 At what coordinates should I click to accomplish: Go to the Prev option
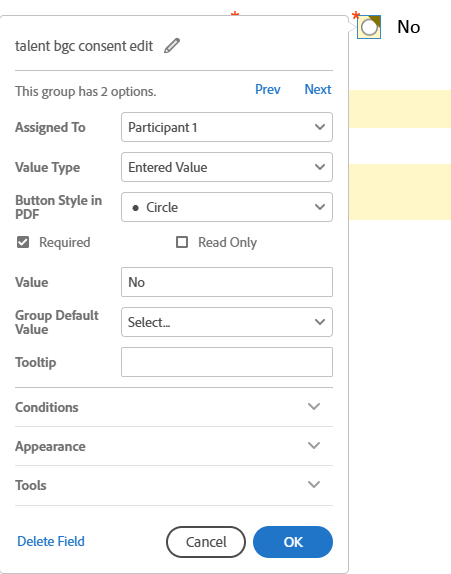(x=268, y=89)
